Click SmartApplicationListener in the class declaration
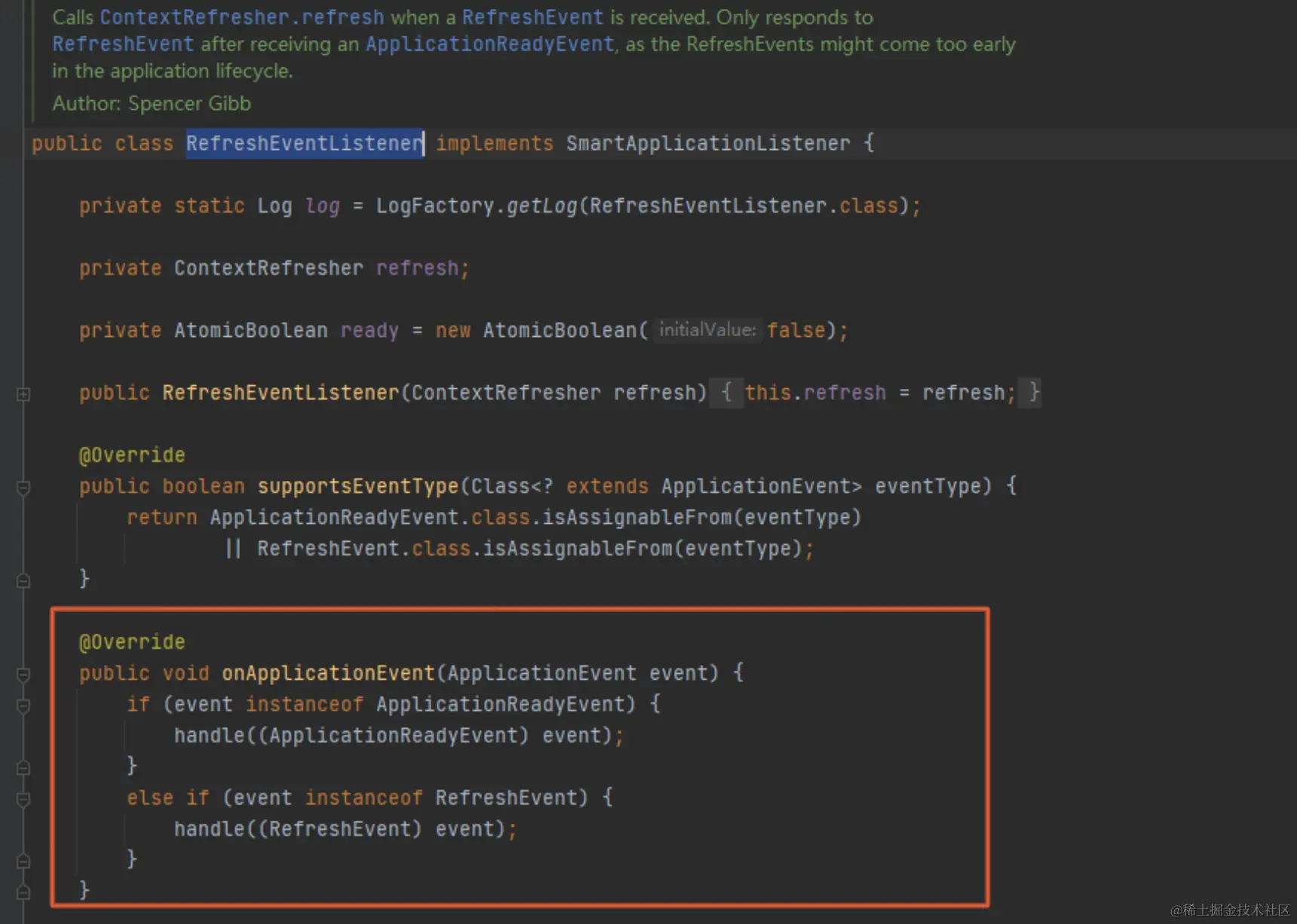Image resolution: width=1297 pixels, height=924 pixels. (708, 143)
